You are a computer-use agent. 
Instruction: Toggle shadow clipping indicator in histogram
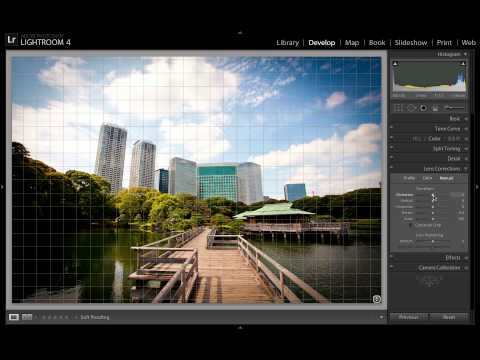point(395,63)
